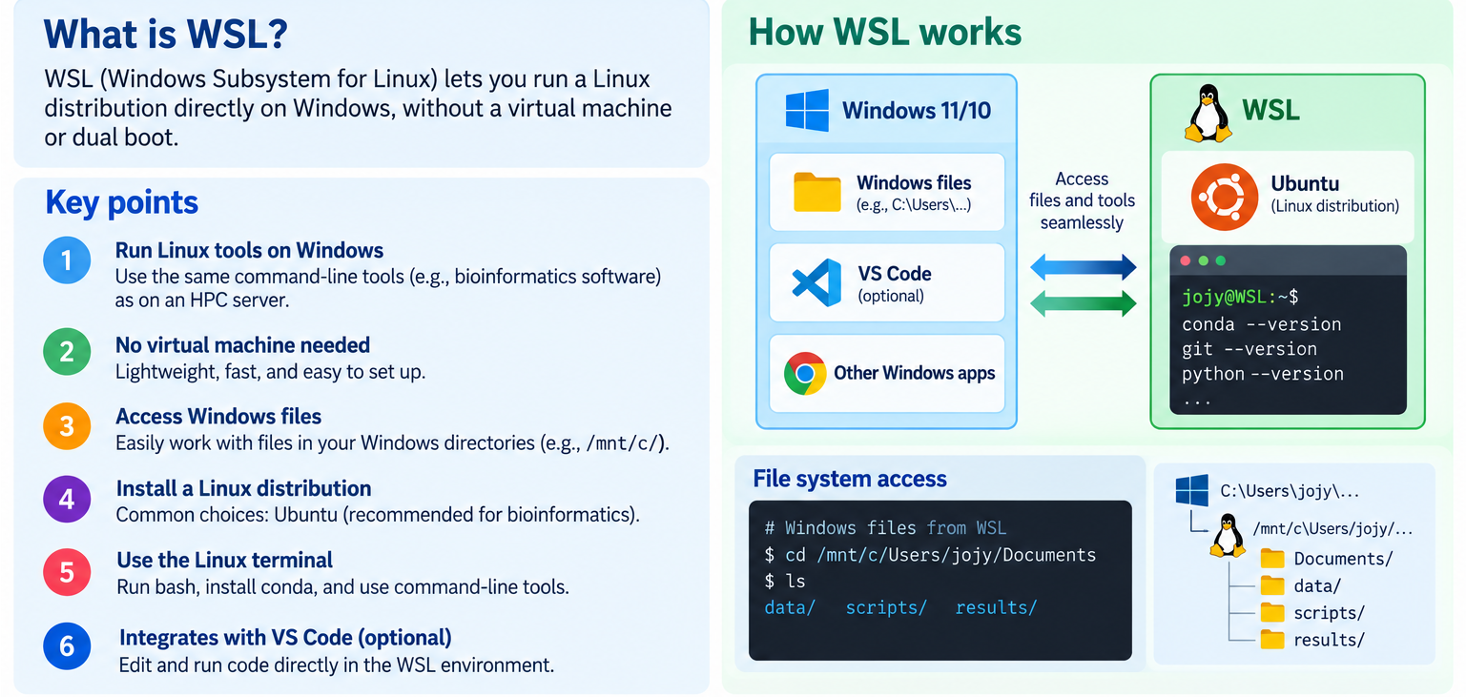Click the Tux penguin beside the WSL heading
Image resolution: width=1466 pixels, height=698 pixels.
(x=1208, y=113)
